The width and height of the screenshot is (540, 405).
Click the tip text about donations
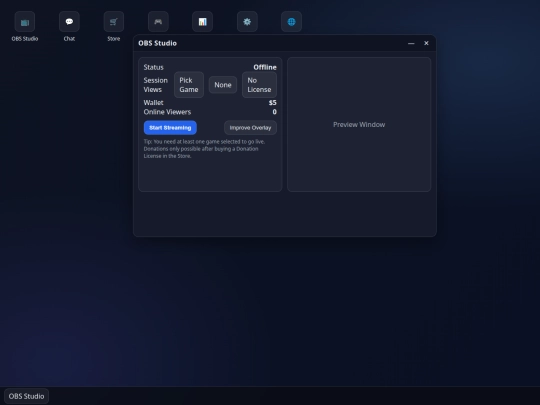[x=204, y=149]
